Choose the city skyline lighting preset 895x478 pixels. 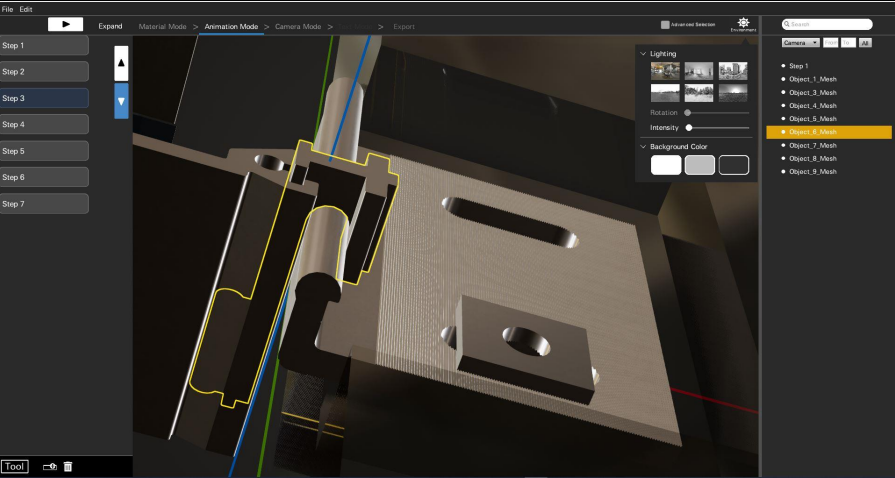tap(732, 71)
